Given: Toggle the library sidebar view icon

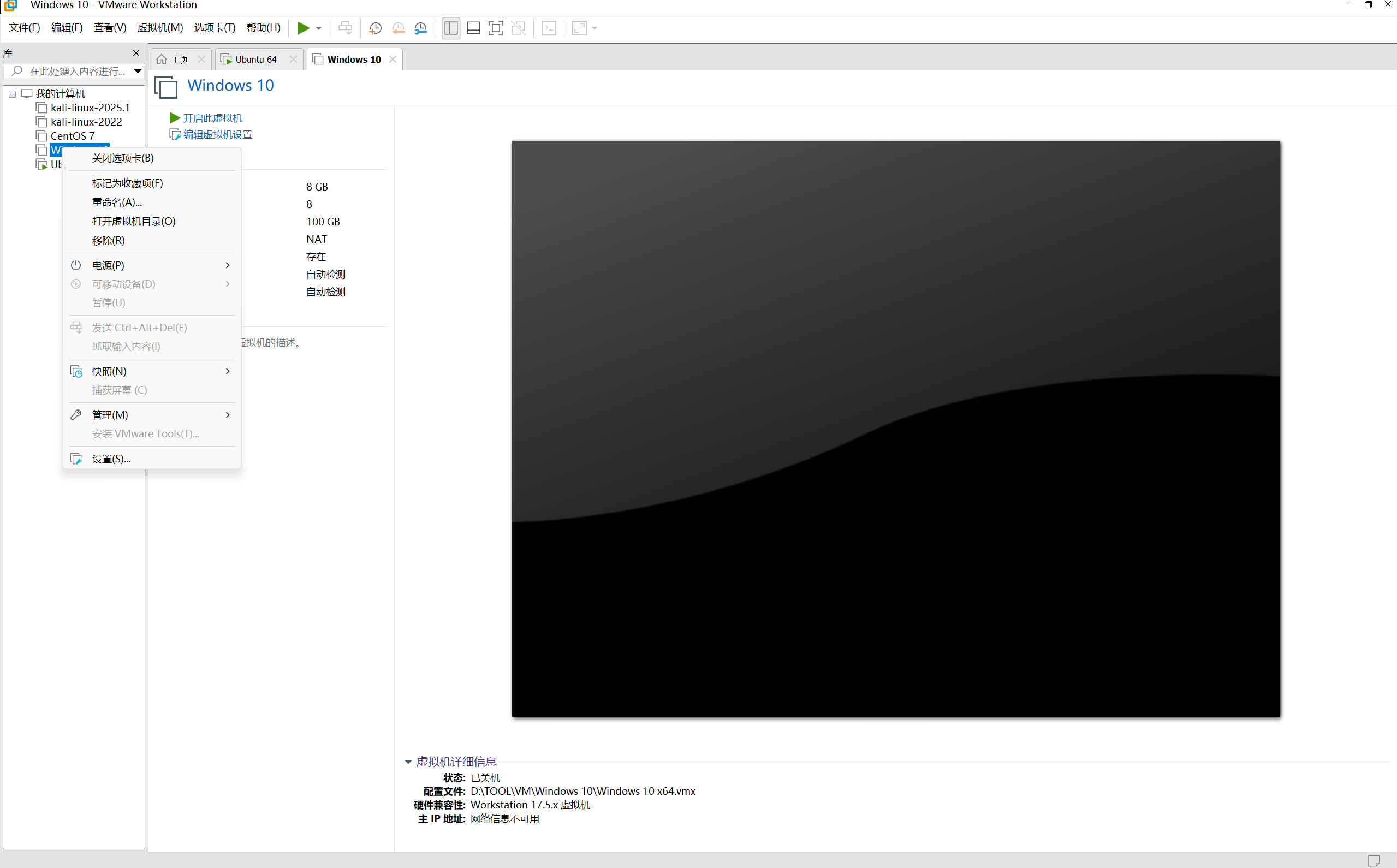Looking at the screenshot, I should coord(451,28).
